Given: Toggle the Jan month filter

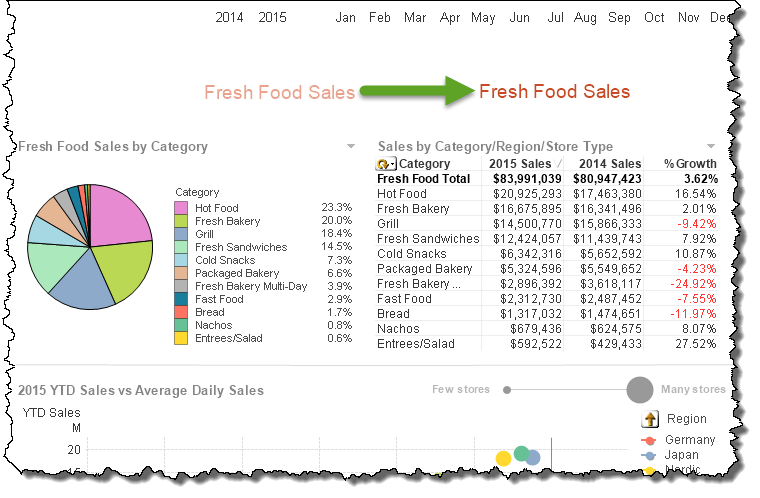Looking at the screenshot, I should (x=346, y=17).
